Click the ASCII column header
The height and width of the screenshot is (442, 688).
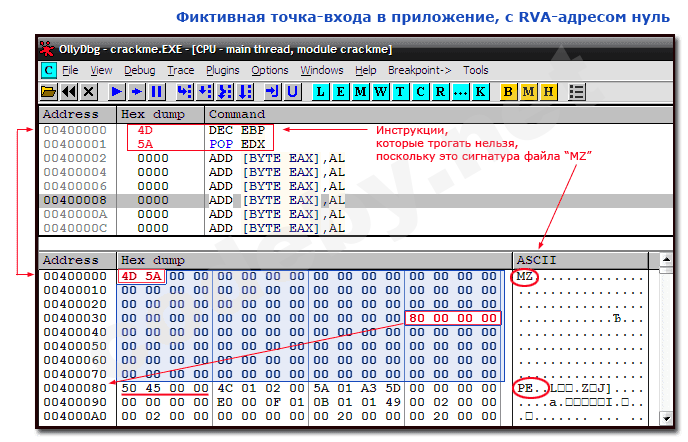(580, 260)
